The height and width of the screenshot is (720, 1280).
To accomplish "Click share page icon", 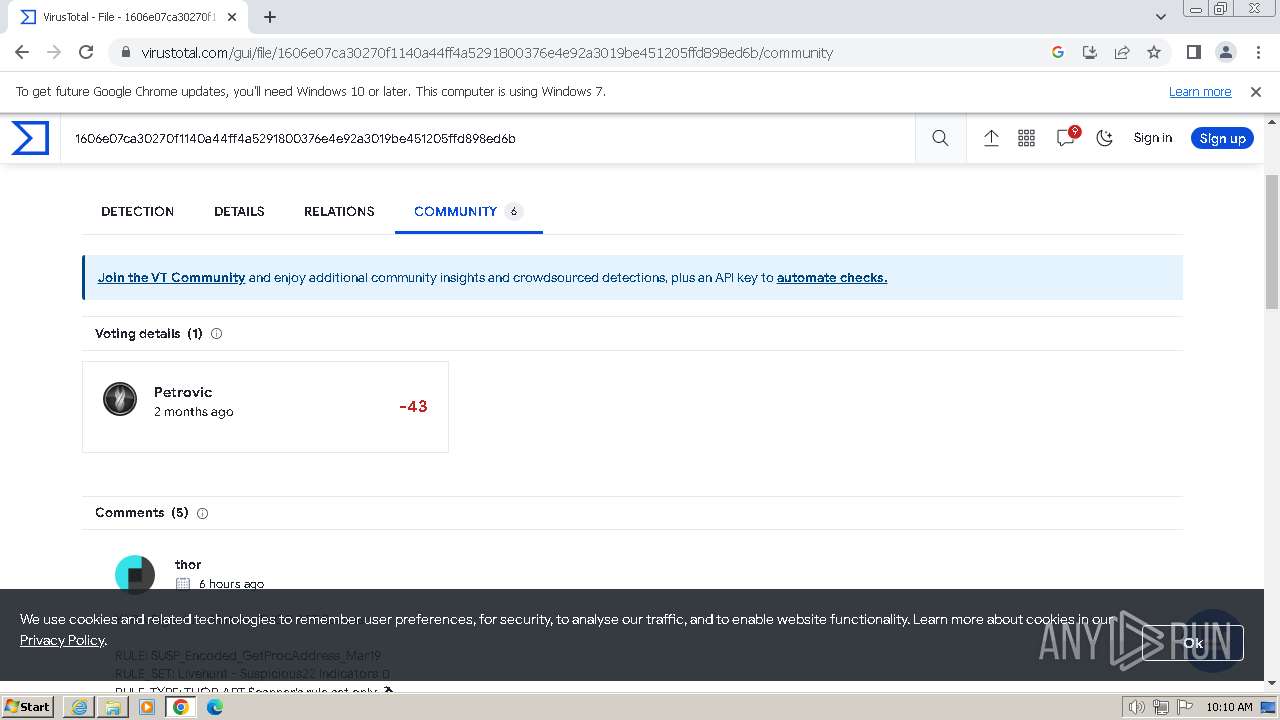I will coord(1122,52).
